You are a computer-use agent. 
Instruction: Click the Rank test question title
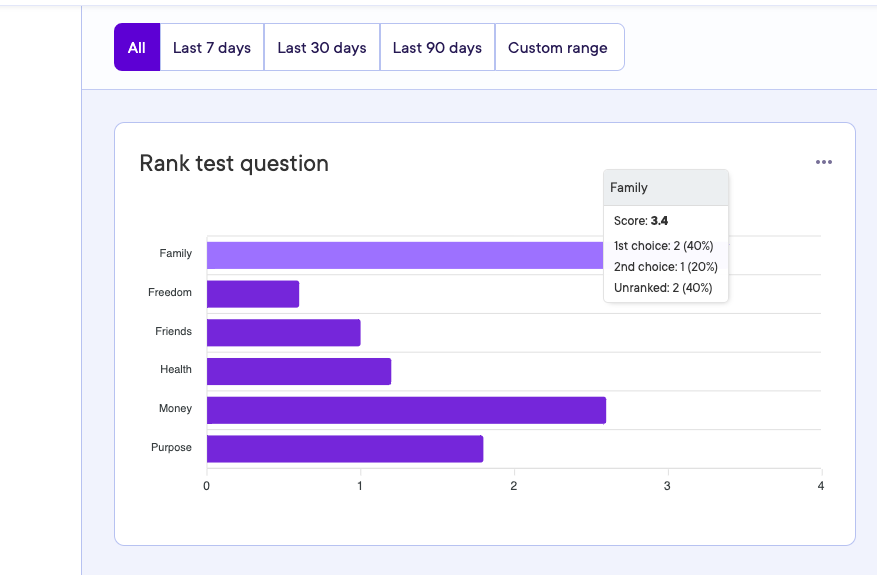(234, 163)
